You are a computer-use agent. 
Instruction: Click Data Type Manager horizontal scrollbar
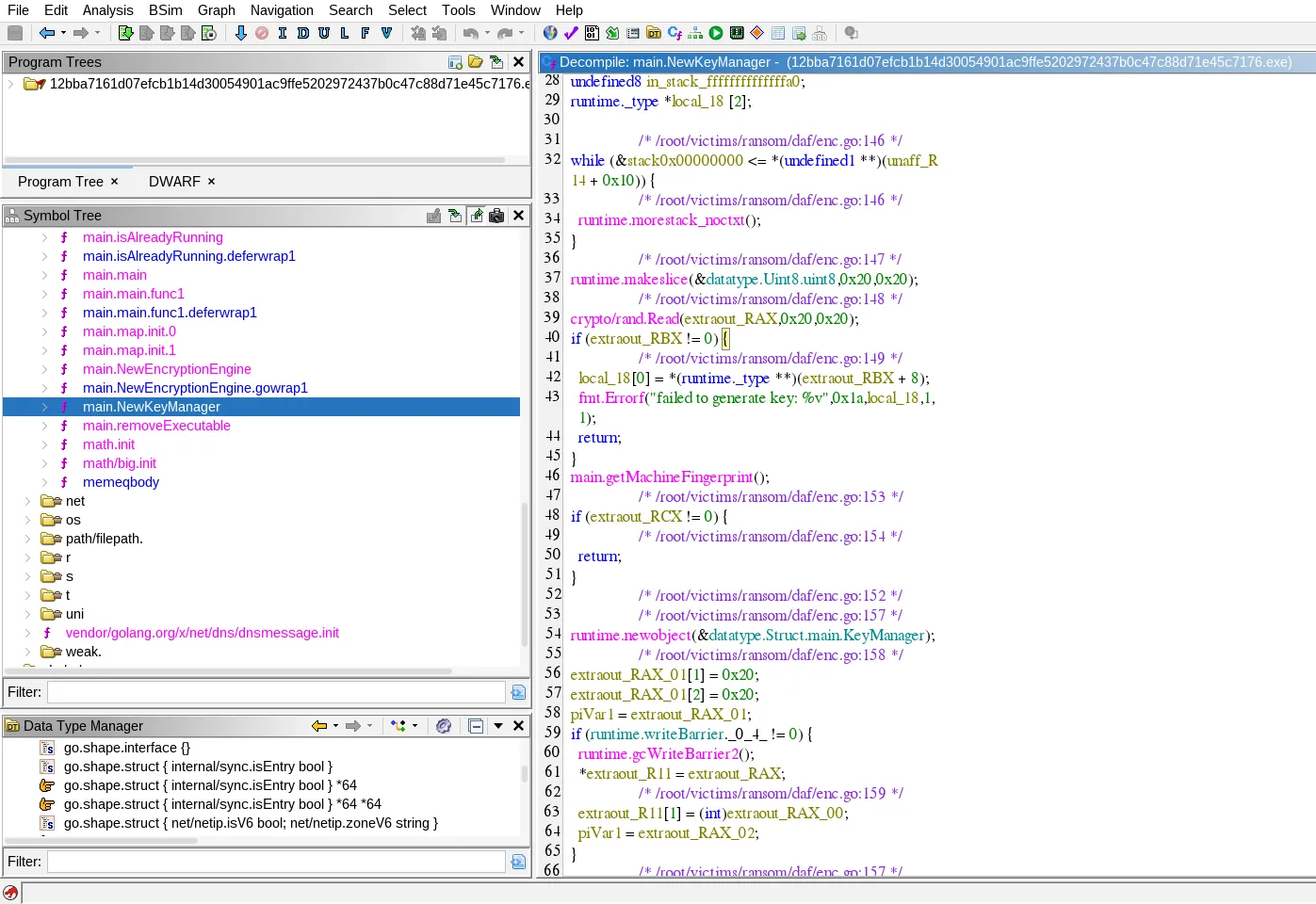point(102,839)
